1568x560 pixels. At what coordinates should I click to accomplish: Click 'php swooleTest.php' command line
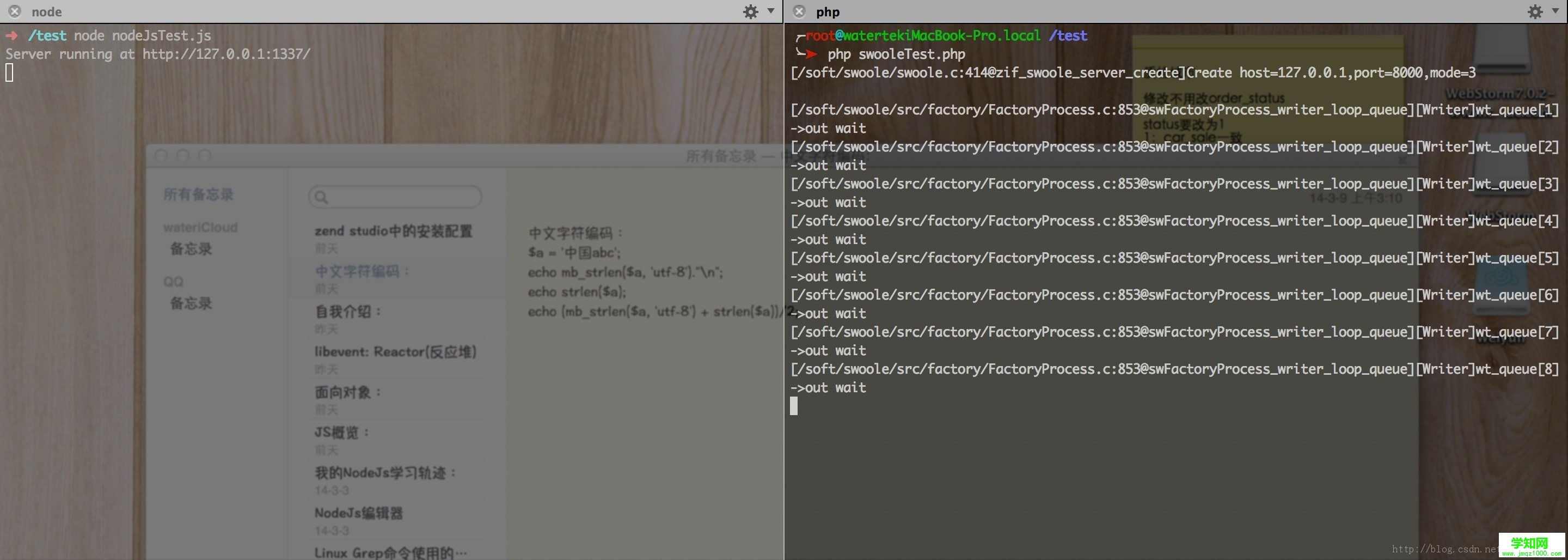896,54
